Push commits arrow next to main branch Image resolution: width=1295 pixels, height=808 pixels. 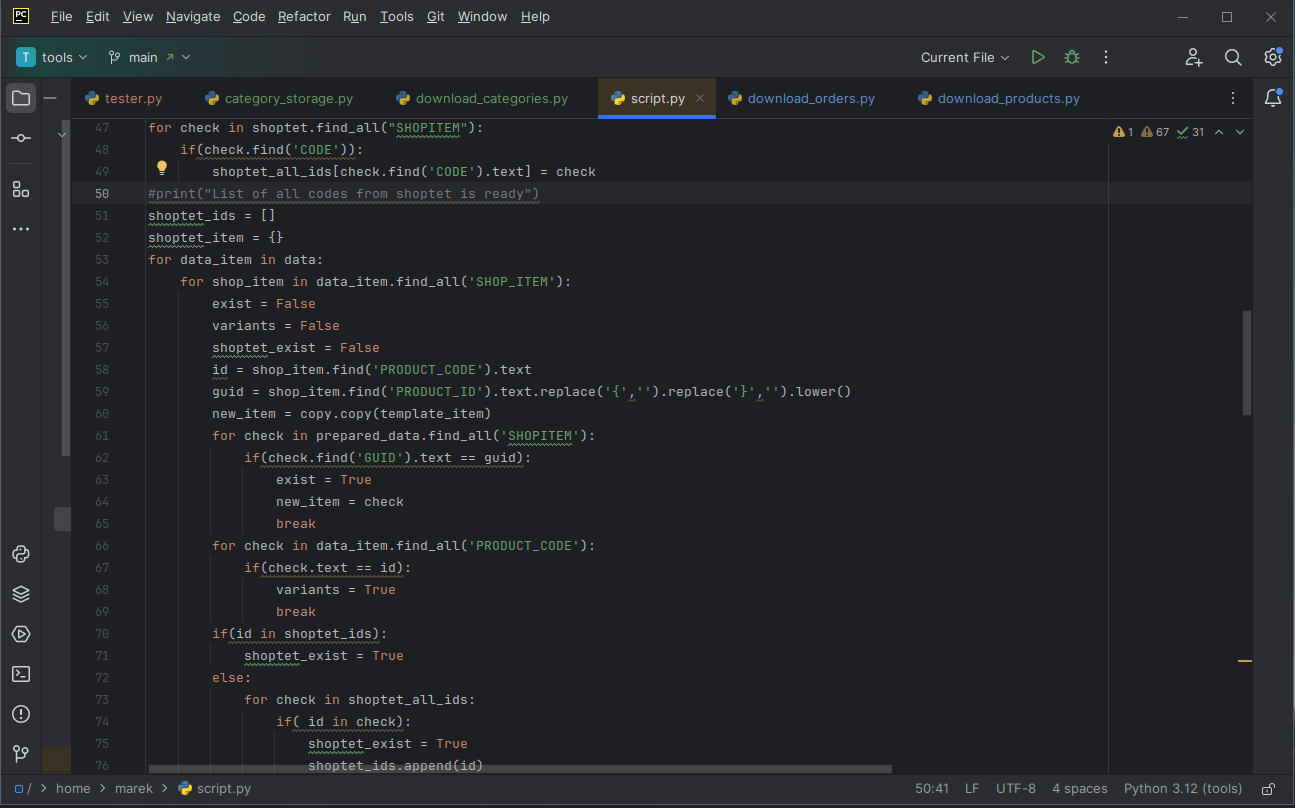pos(170,58)
